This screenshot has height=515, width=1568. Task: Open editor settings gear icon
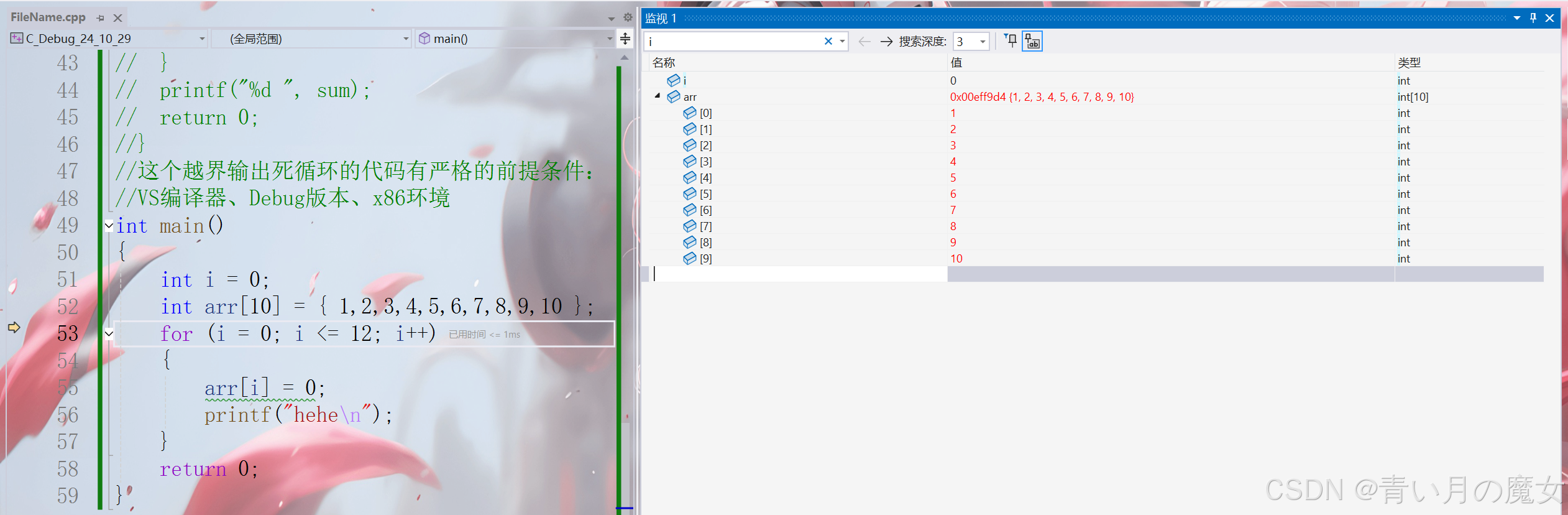[628, 17]
